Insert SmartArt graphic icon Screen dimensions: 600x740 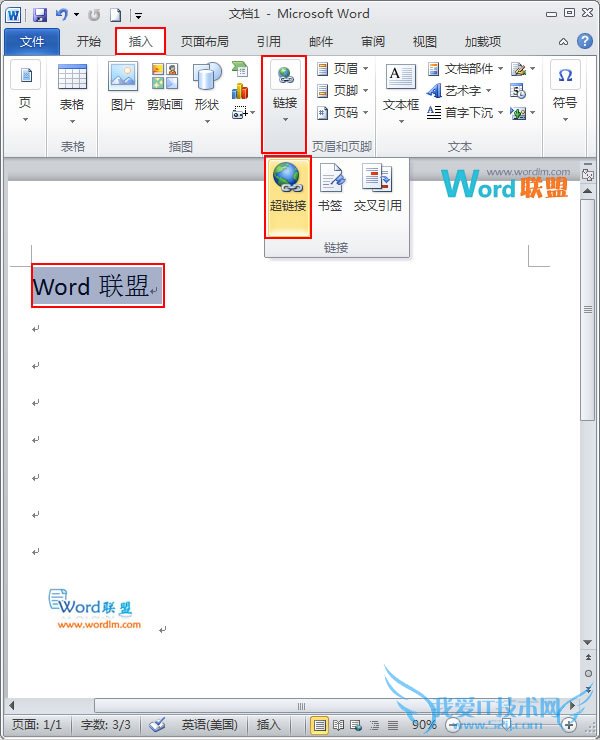coord(240,69)
